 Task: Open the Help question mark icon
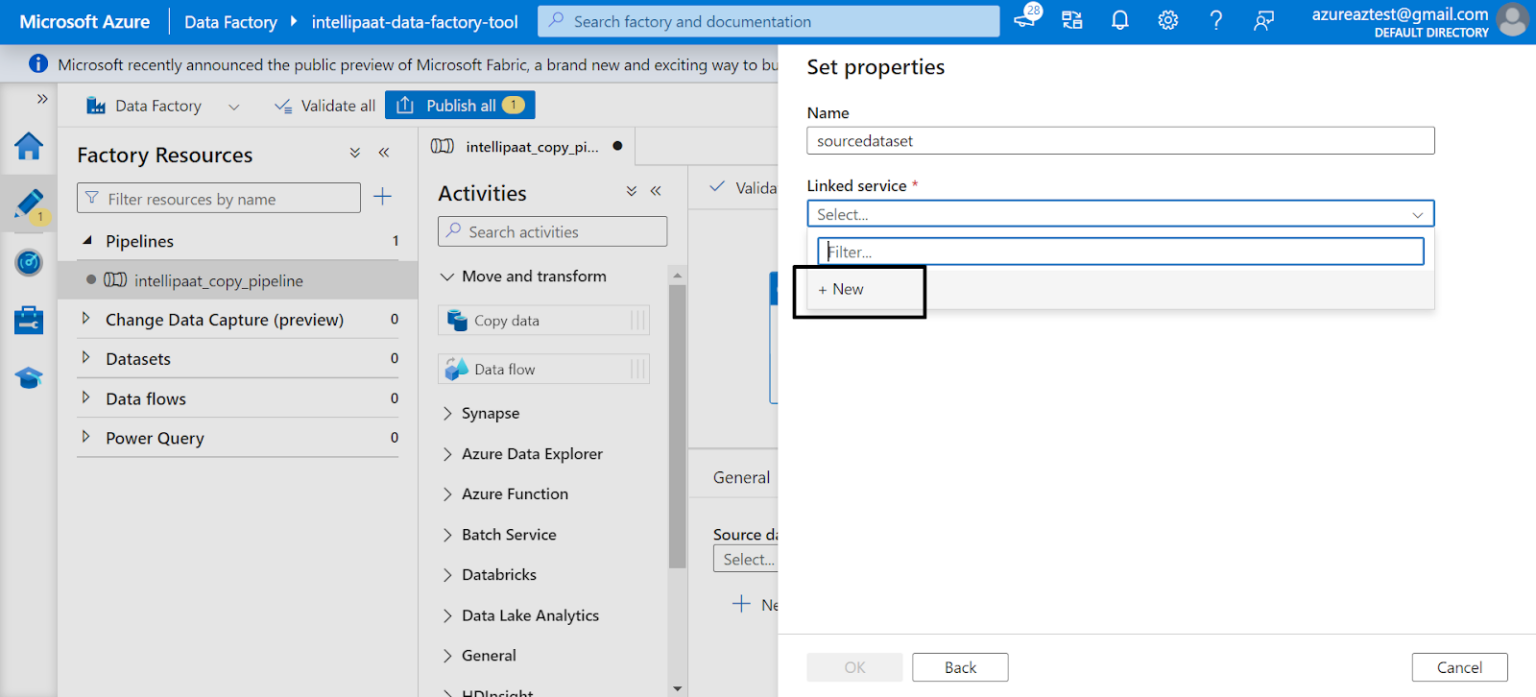[x=1215, y=20]
